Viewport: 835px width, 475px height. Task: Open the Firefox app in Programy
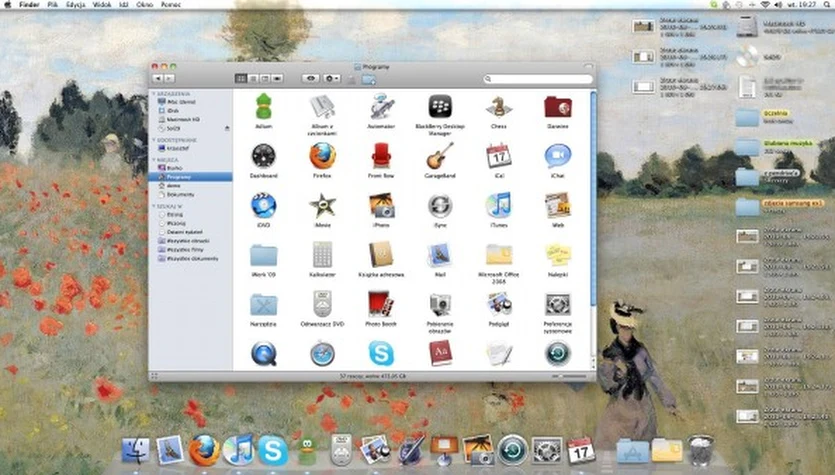[x=322, y=156]
